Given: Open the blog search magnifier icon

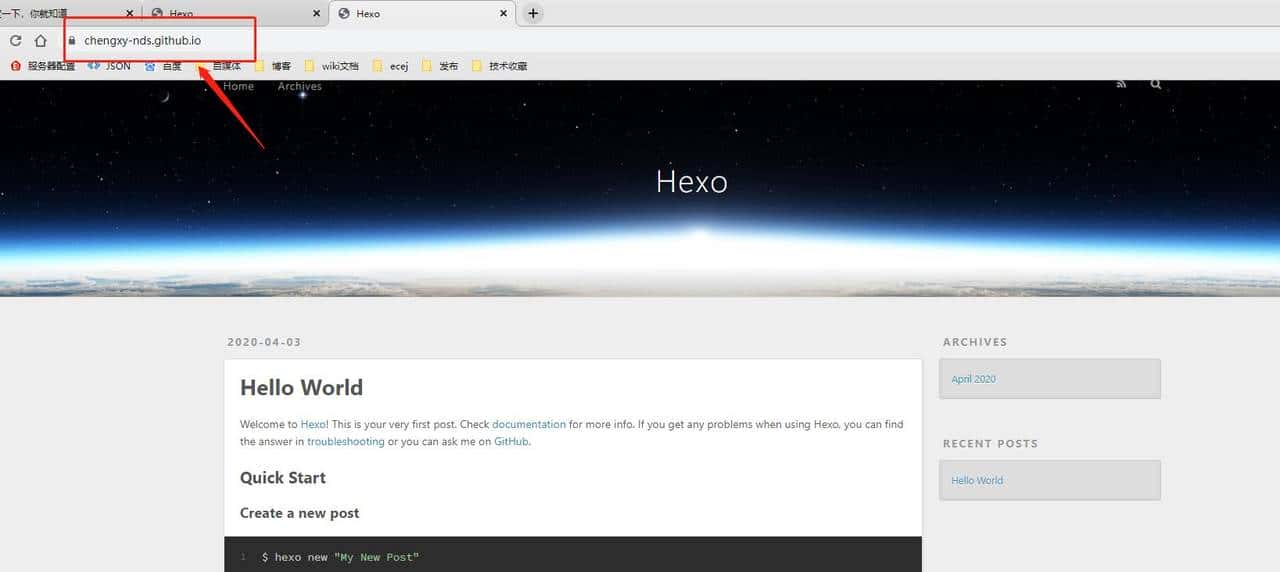Looking at the screenshot, I should 1156,85.
